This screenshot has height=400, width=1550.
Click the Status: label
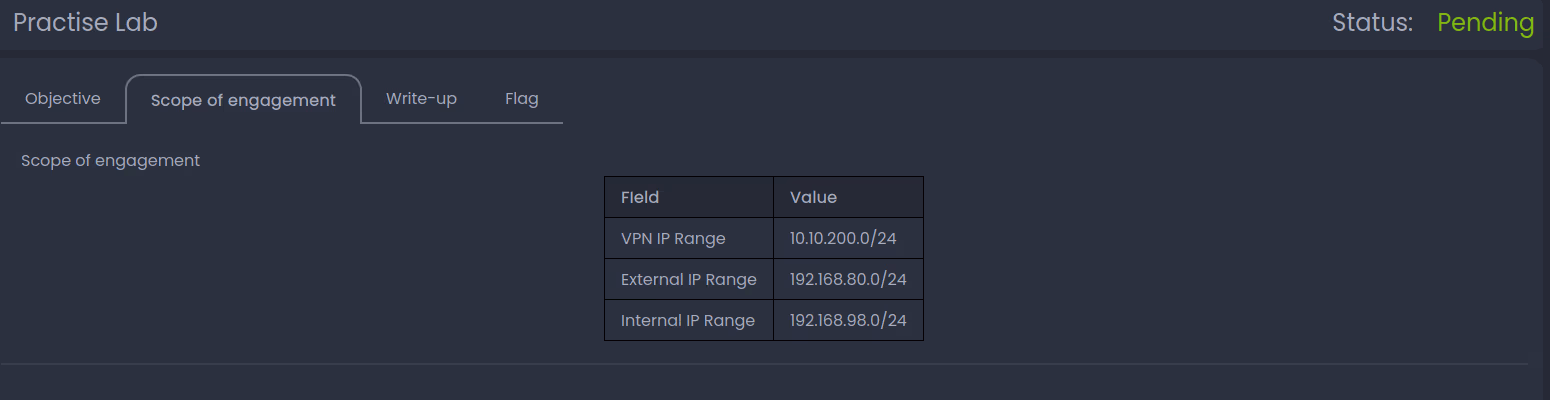1372,23
